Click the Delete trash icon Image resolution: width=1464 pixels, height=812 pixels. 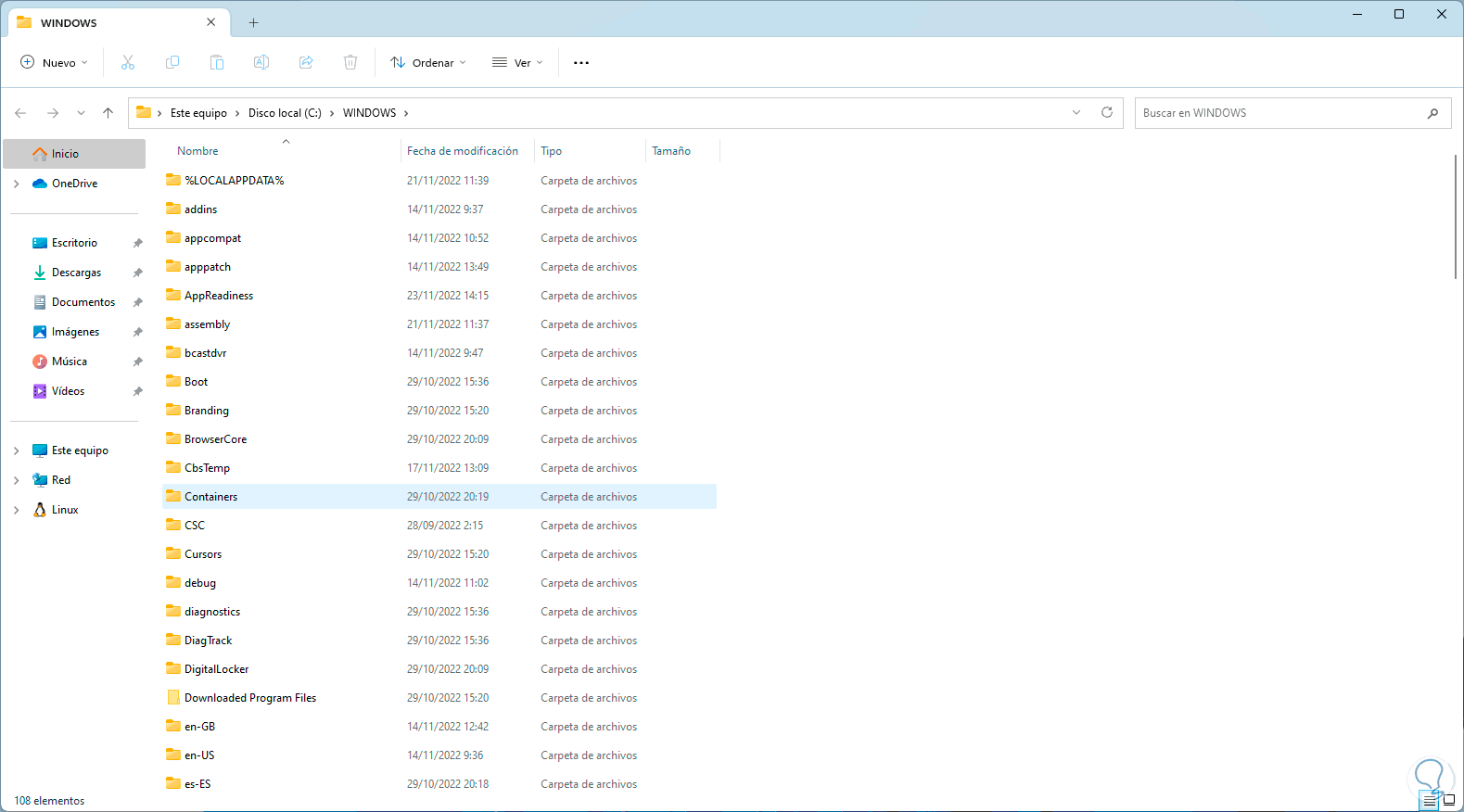350,62
